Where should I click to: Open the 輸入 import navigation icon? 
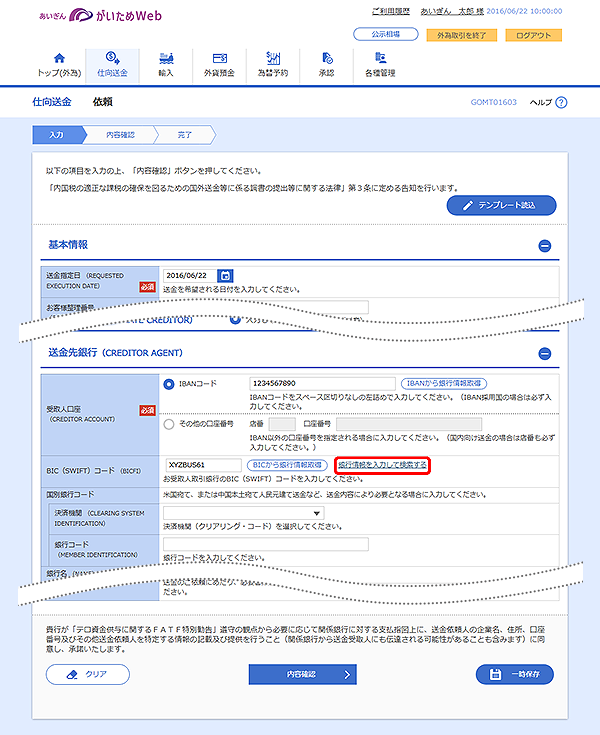166,60
